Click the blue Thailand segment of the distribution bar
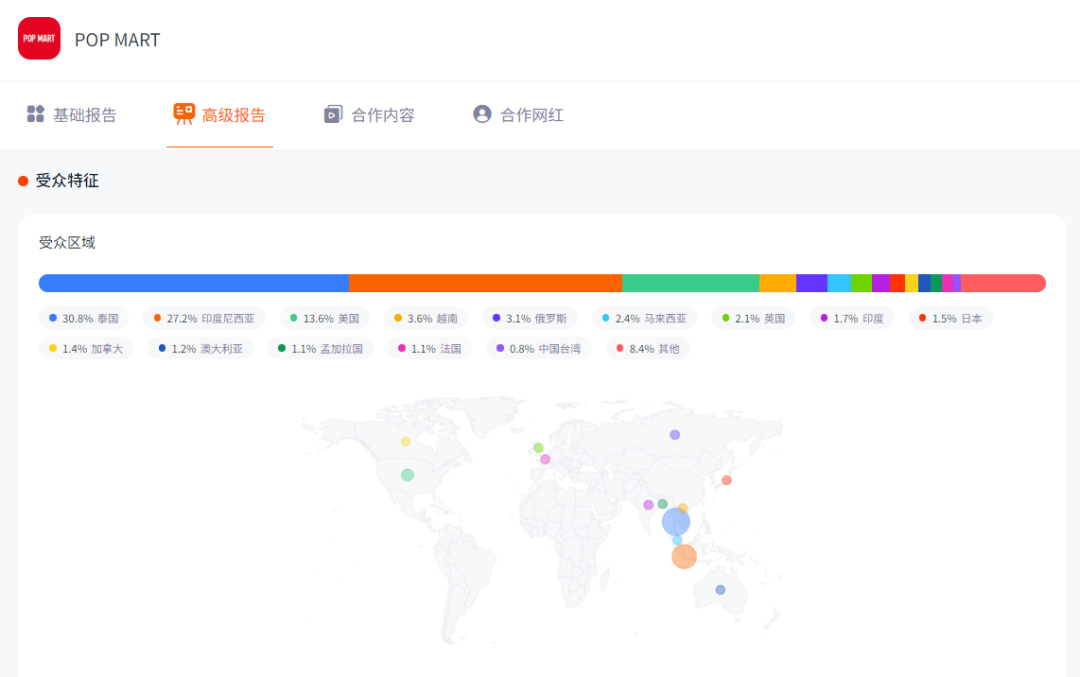 (190, 282)
